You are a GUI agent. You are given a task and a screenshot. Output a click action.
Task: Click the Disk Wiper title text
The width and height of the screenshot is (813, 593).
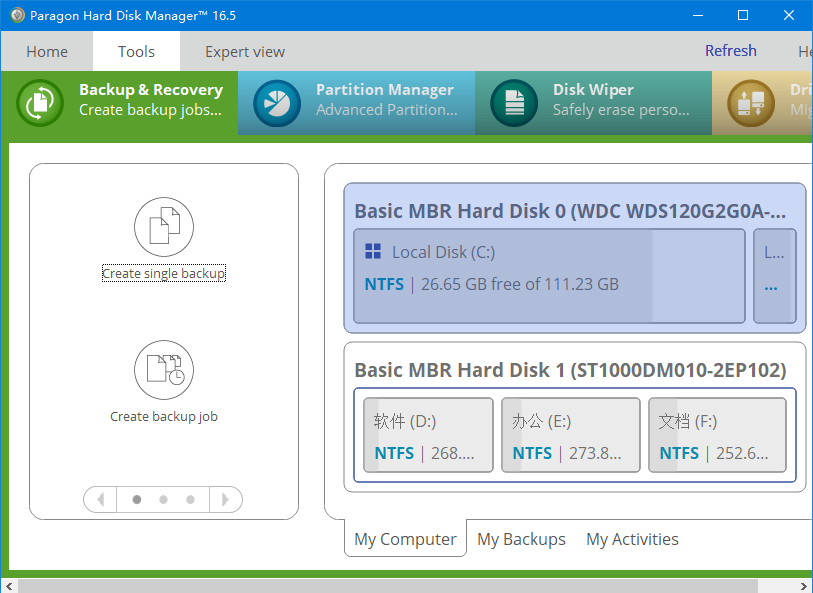(593, 90)
